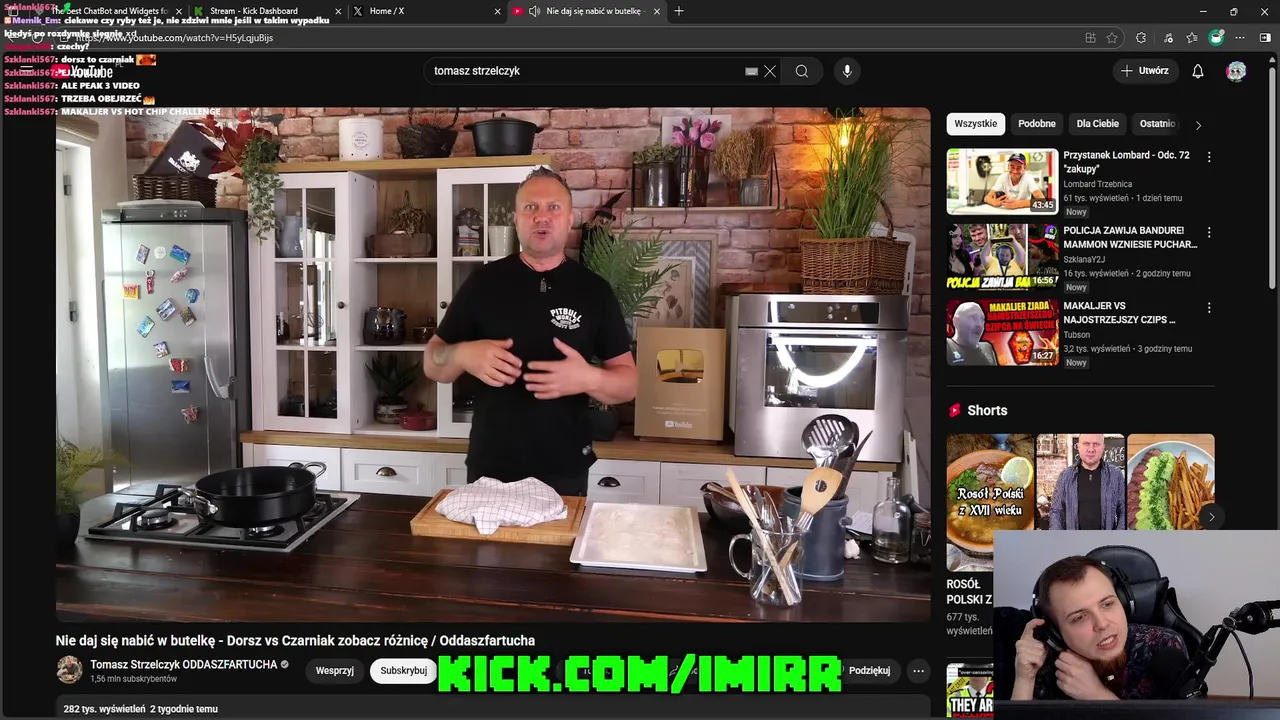Open the browser extensions puzzle icon
This screenshot has width=1280, height=720.
tap(1141, 38)
